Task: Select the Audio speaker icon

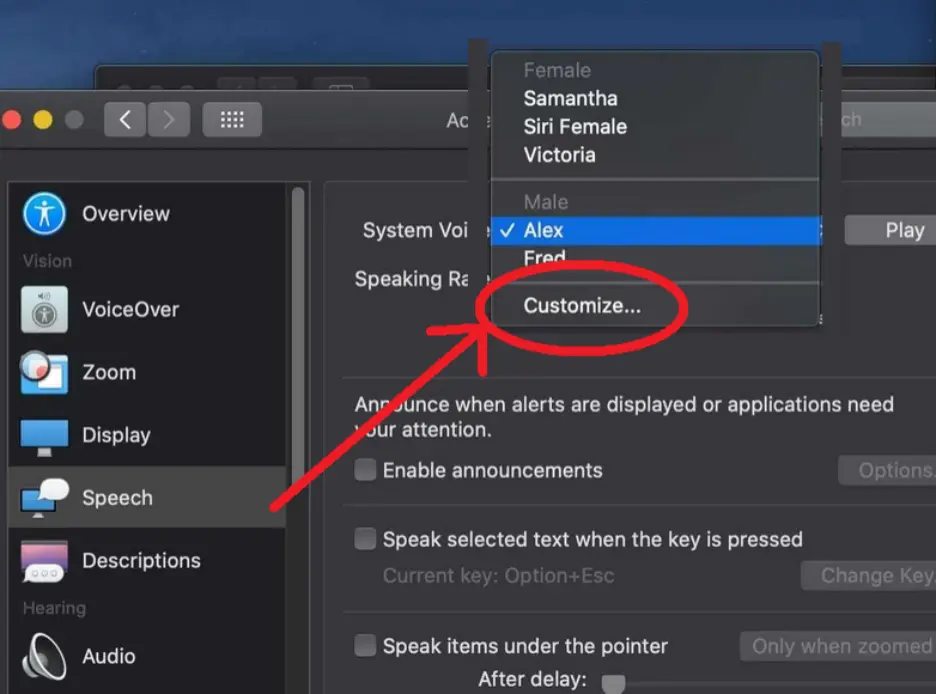Action: (x=44, y=656)
